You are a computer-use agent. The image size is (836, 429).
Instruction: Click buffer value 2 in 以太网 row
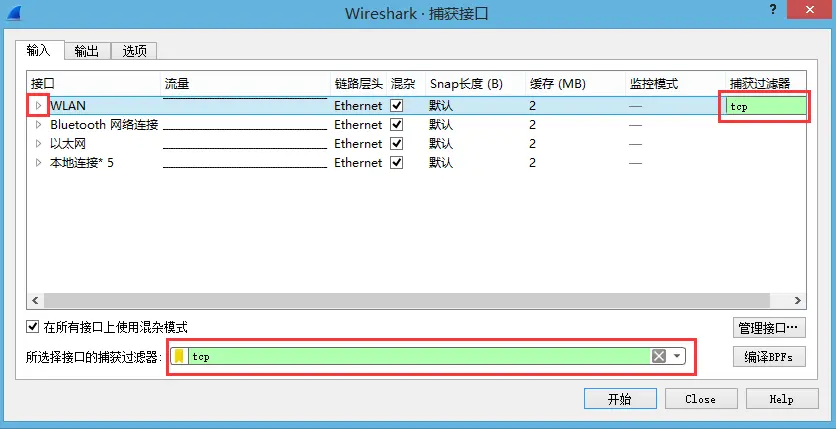click(533, 144)
